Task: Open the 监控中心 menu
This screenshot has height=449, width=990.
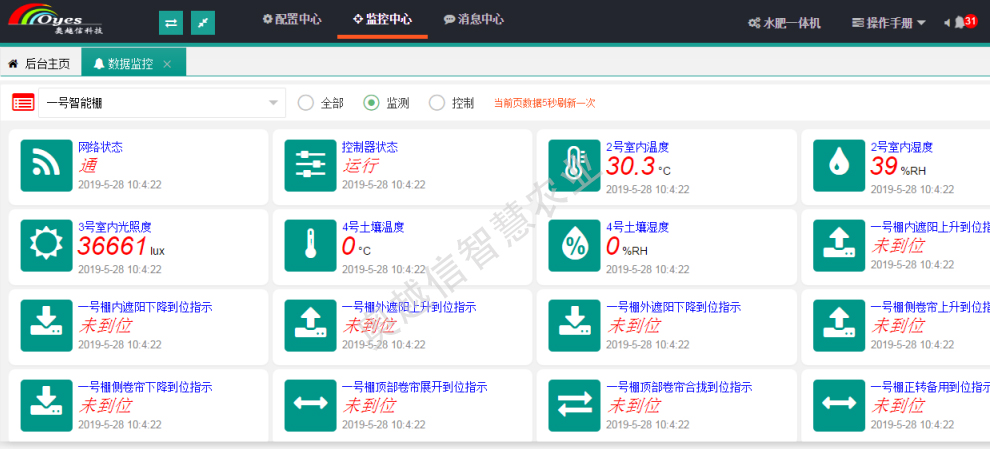Action: 383,20
